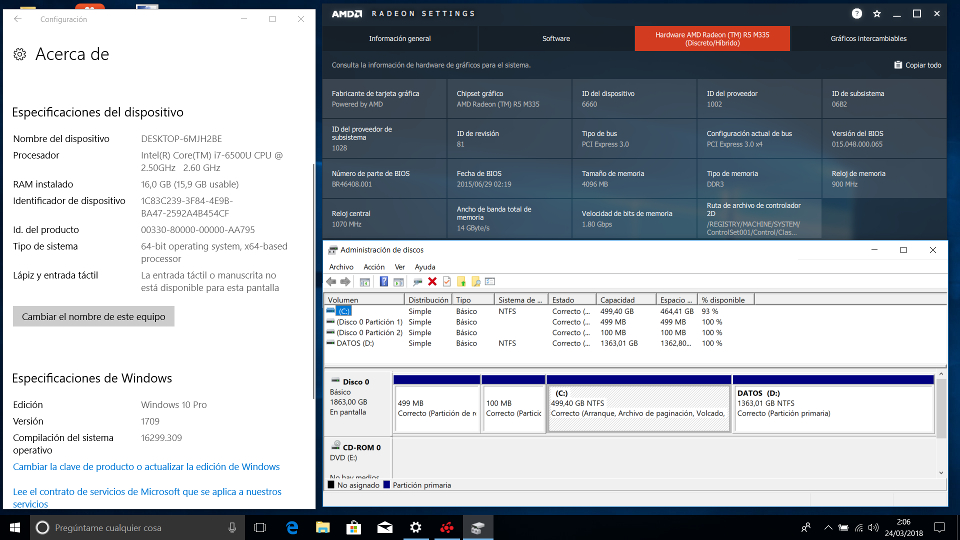Click the properties checkmark page icon in Disk Management
This screenshot has width=960, height=540.
(x=447, y=282)
